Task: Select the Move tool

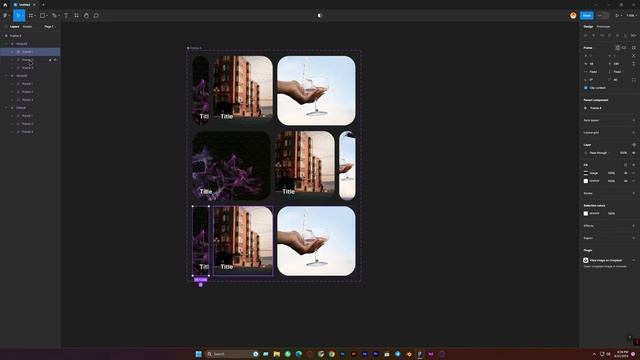Action: tap(18, 16)
